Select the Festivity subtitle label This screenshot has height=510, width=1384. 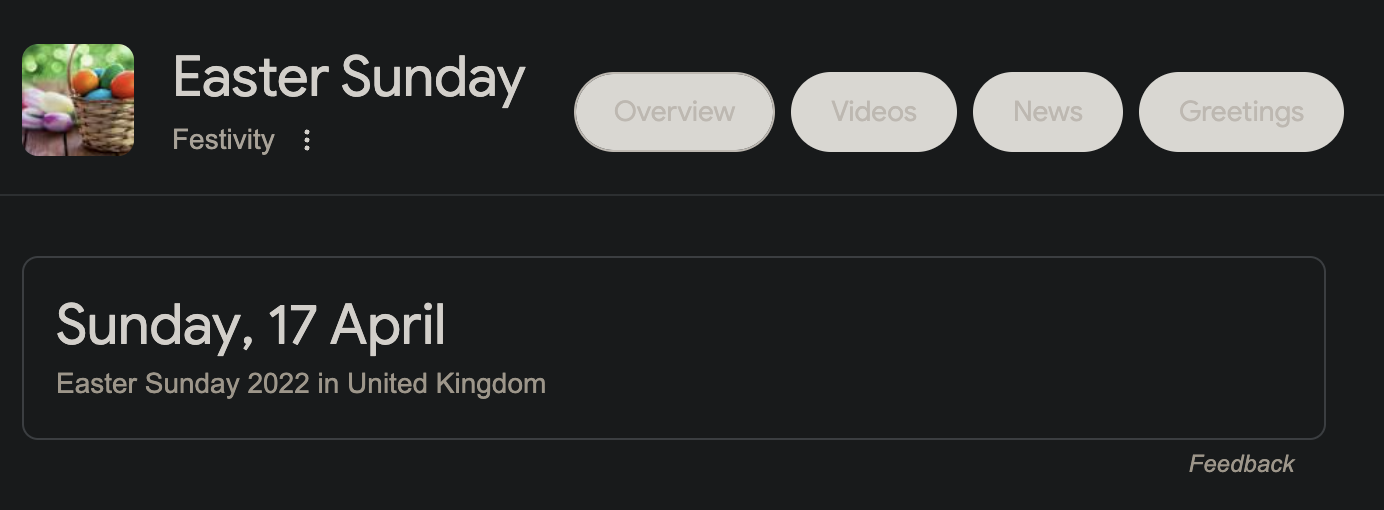[x=223, y=140]
